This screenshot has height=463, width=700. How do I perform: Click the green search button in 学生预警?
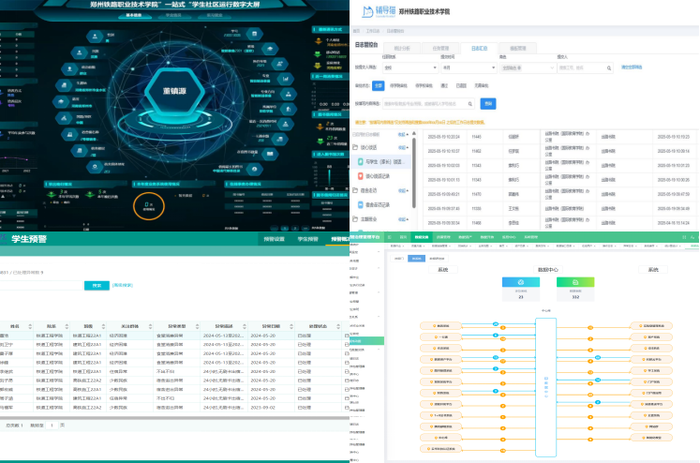tap(97, 285)
